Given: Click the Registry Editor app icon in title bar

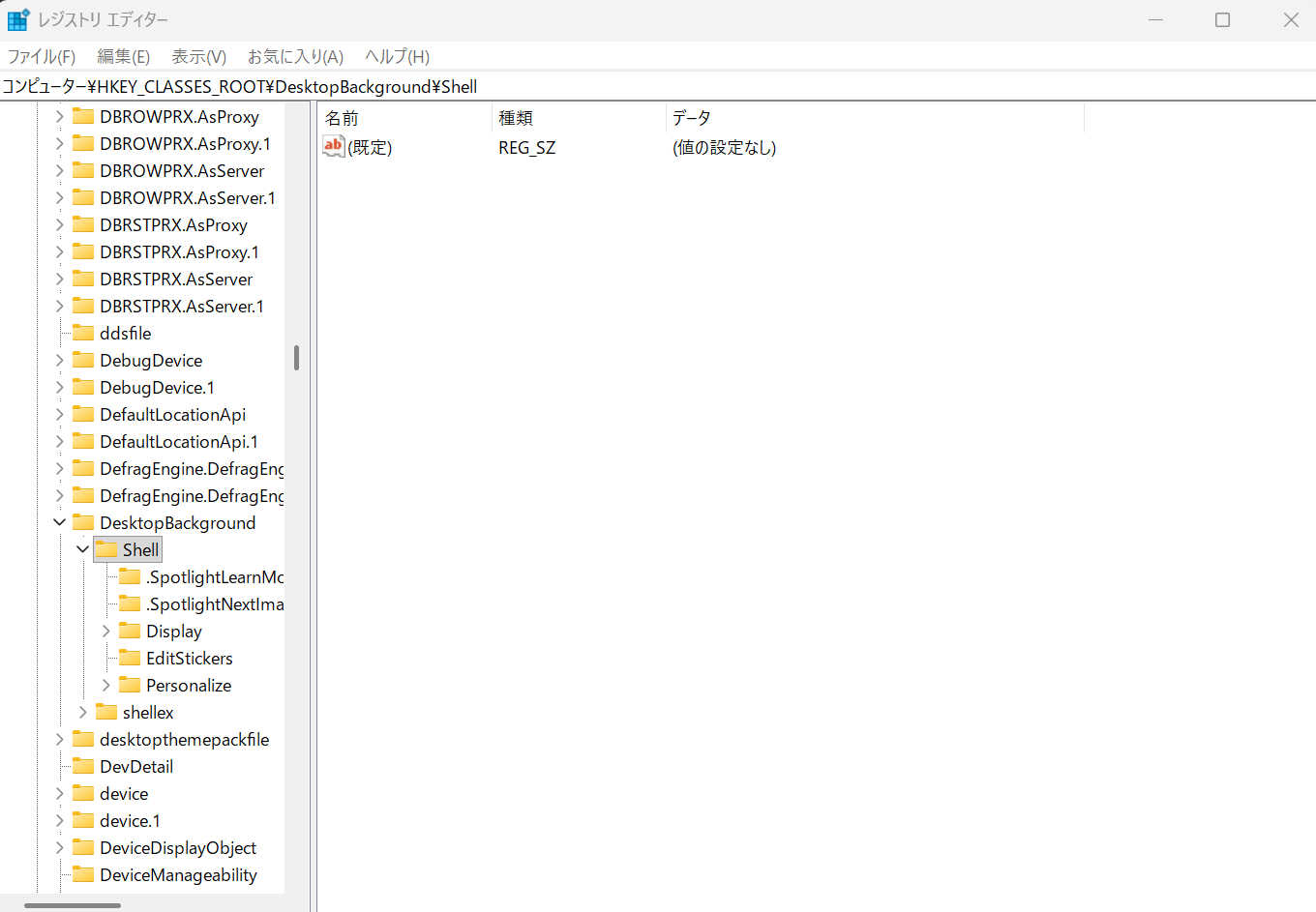Looking at the screenshot, I should click(18, 19).
